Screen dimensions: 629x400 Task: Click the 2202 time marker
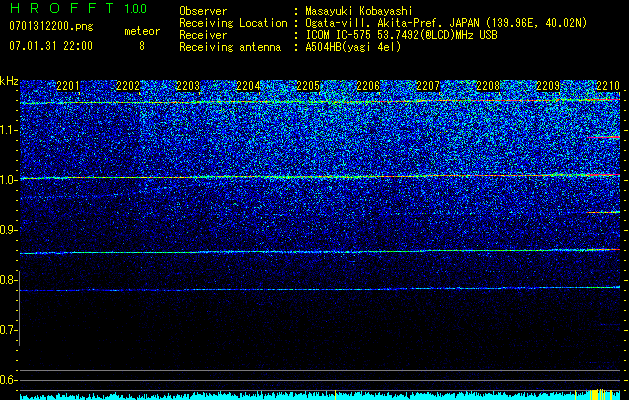128,86
